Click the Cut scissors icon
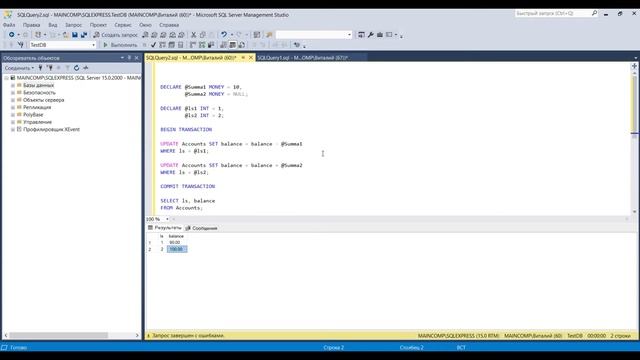This screenshot has height=360, width=640. tap(193, 35)
